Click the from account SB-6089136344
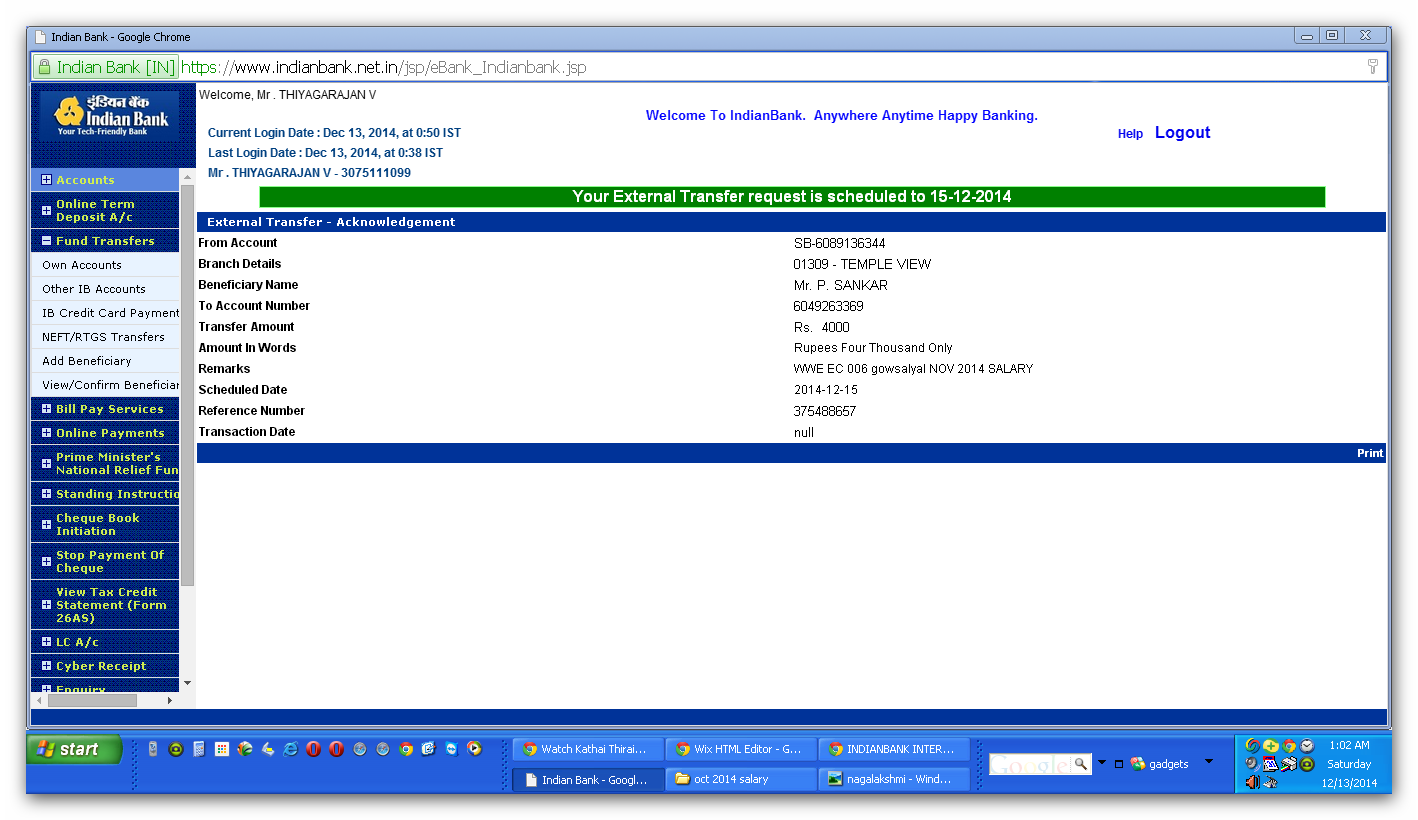Image resolution: width=1418 pixels, height=820 pixels. (839, 243)
